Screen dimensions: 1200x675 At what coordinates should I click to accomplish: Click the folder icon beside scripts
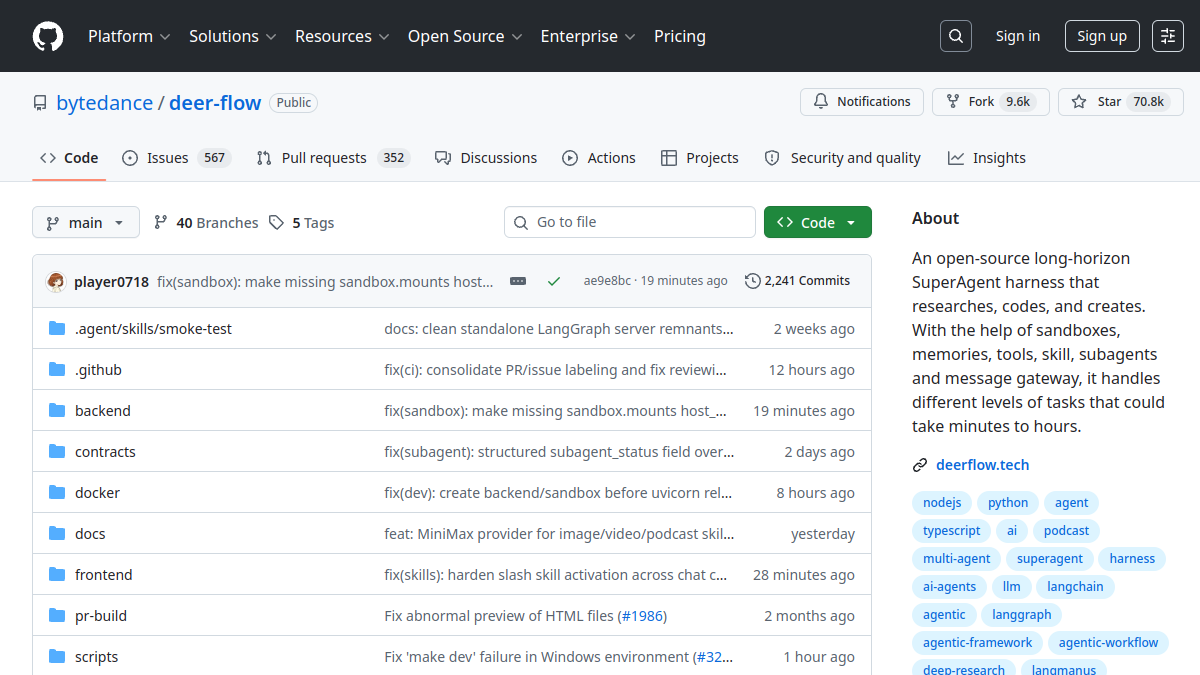(x=57, y=657)
